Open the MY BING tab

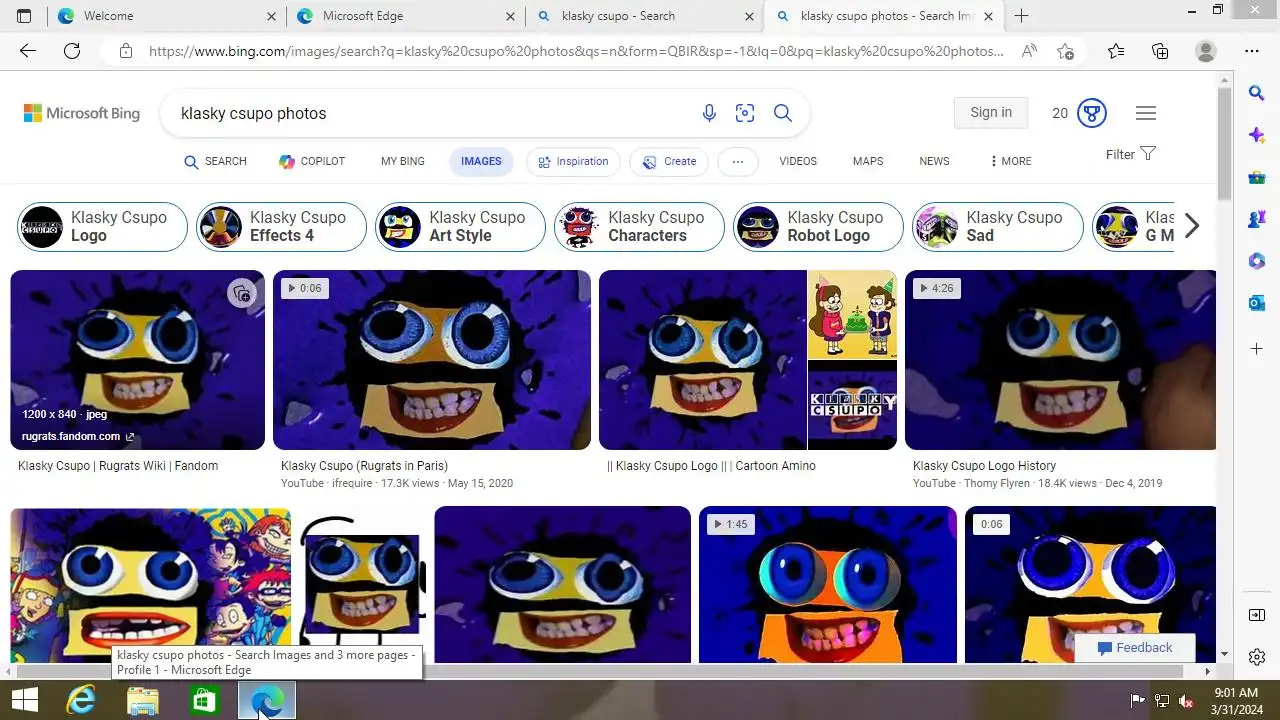(403, 161)
